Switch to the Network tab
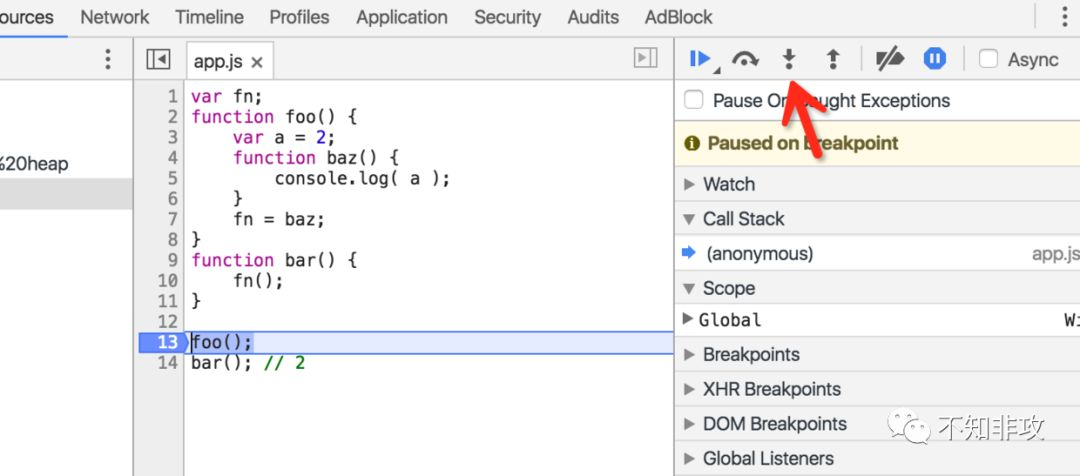 (x=114, y=17)
